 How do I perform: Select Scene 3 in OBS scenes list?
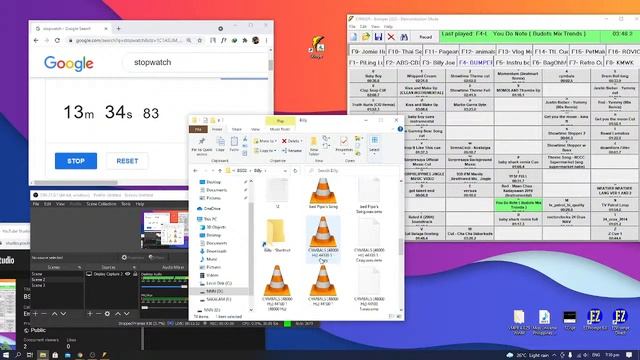[x=38, y=285]
